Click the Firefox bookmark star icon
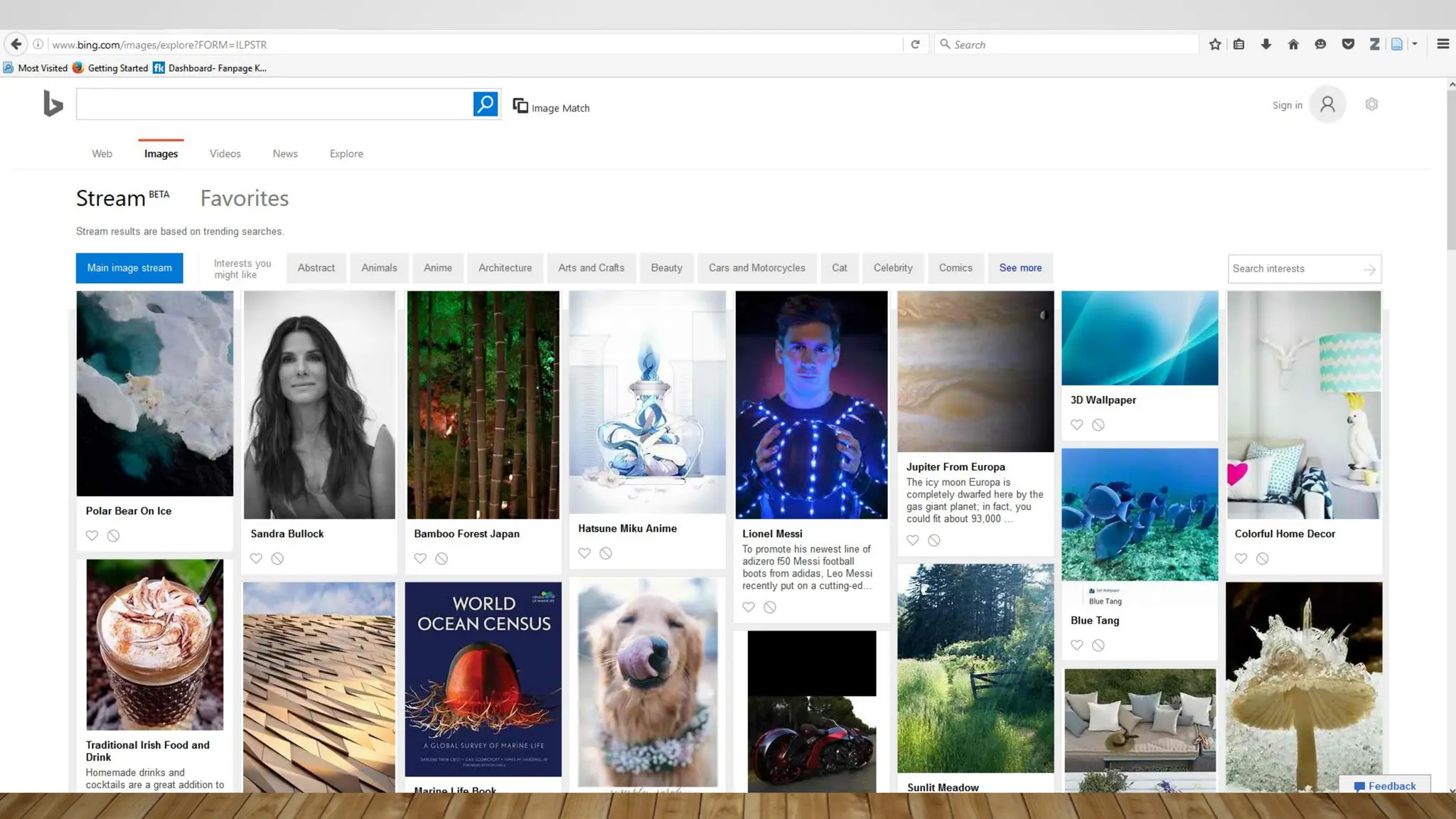The image size is (1456, 819). tap(1215, 44)
